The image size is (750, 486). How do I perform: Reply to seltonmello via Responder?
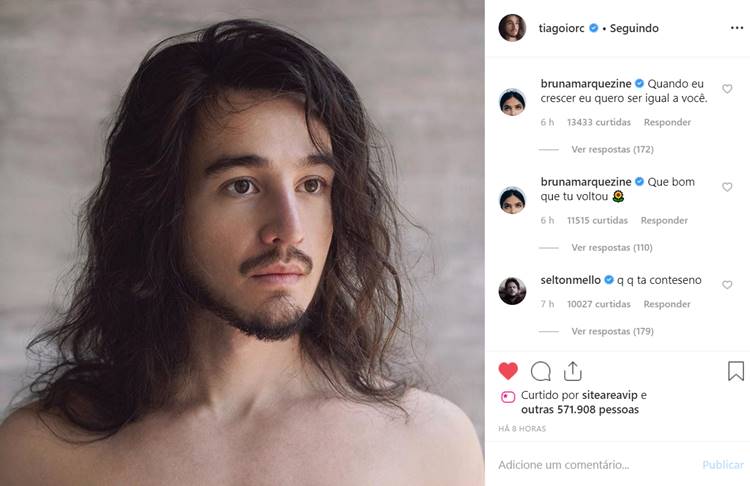click(667, 304)
